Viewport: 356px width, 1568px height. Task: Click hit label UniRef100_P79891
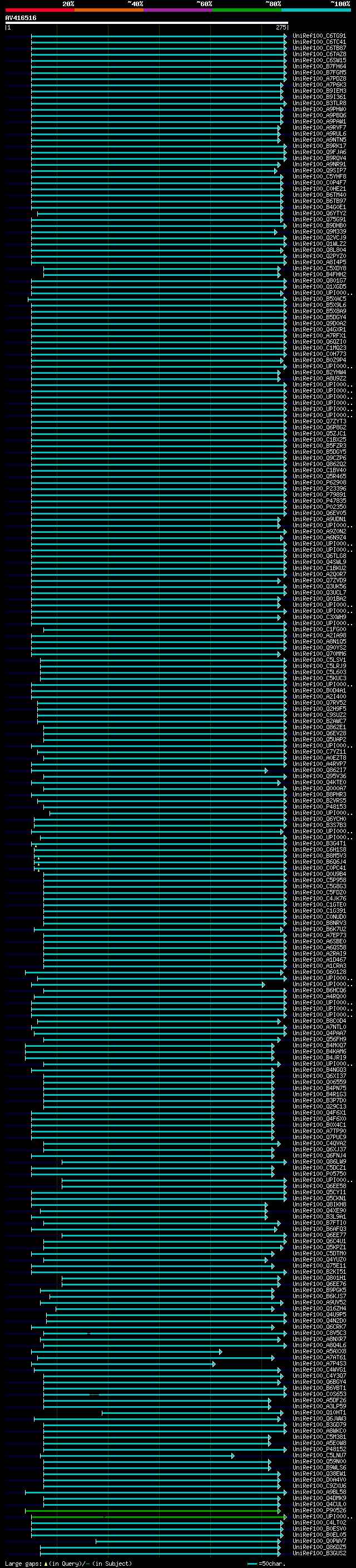tap(319, 495)
